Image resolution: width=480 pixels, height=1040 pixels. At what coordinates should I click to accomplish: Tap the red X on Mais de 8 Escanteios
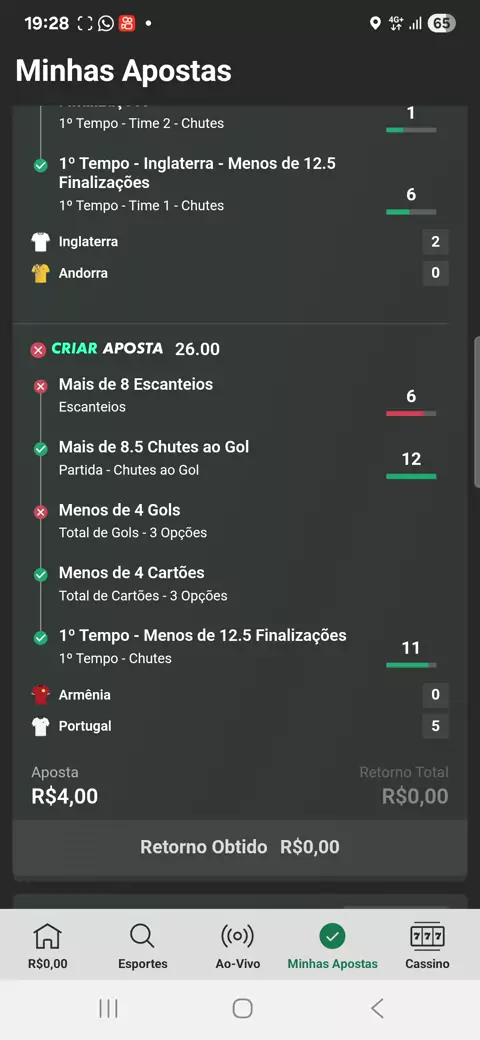point(40,387)
